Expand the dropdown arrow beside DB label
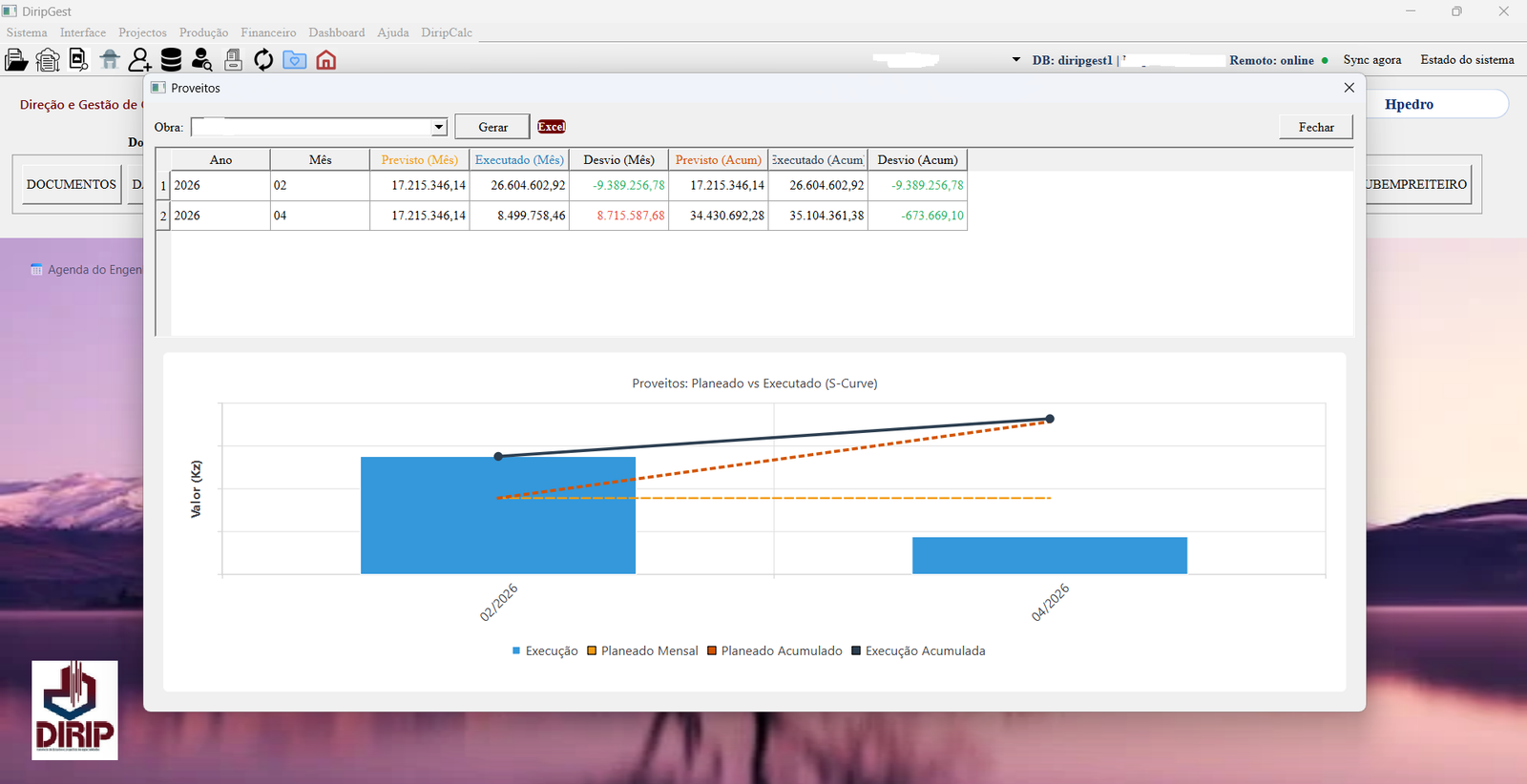This screenshot has height=784, width=1527. pyautogui.click(x=1015, y=60)
